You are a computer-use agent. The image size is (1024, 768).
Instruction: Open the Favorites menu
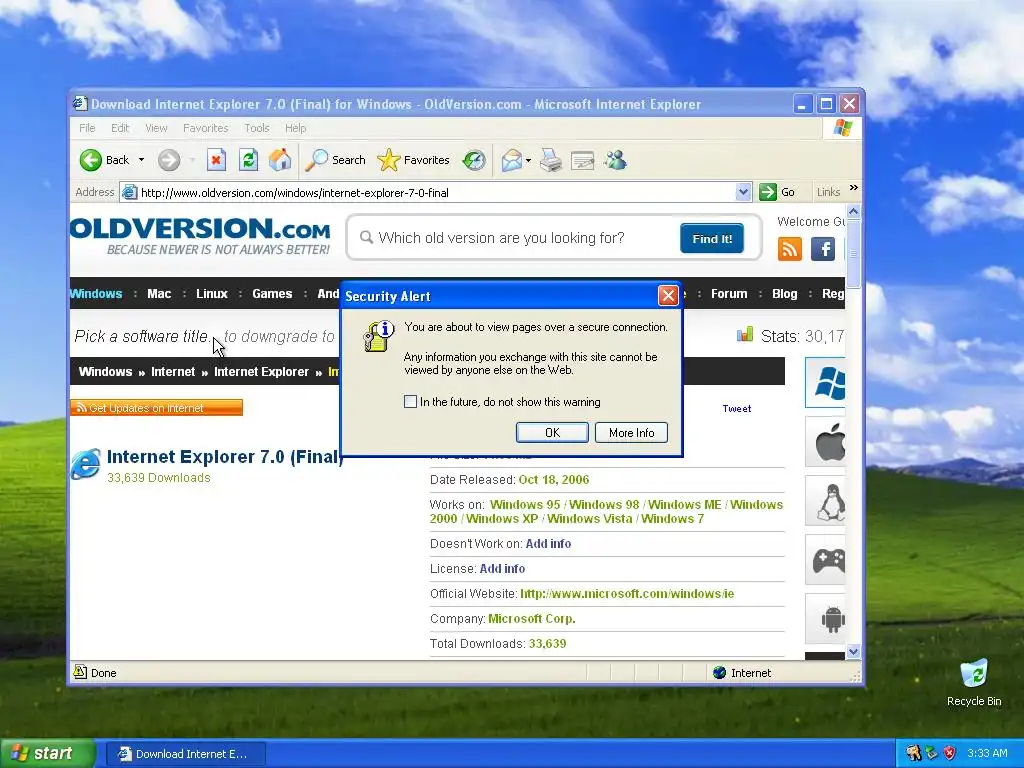click(x=205, y=128)
